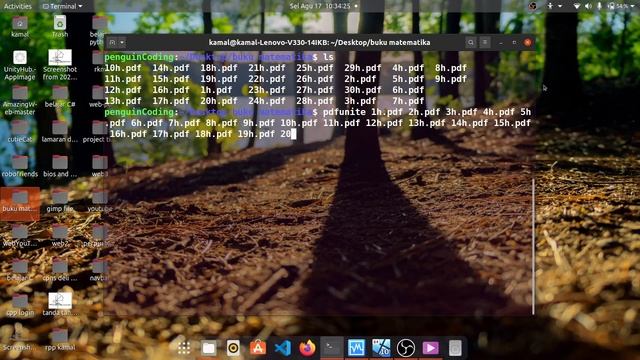Open the kamal home folder icon
Screen dimensions: 640x360
click(x=20, y=27)
